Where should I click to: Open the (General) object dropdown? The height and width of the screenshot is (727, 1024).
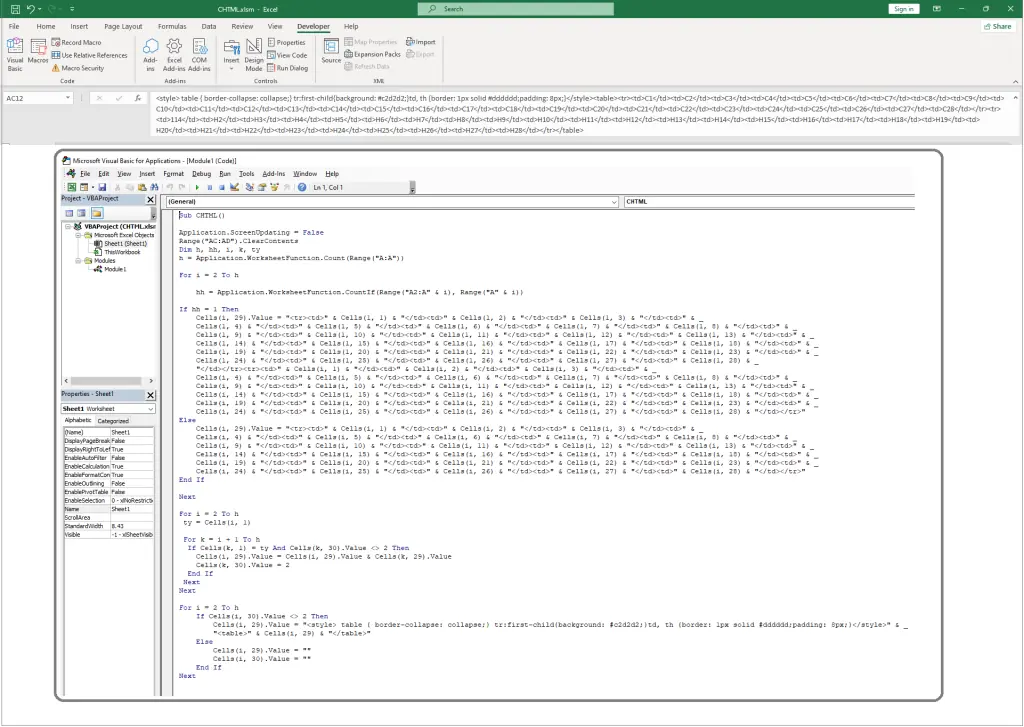613,201
